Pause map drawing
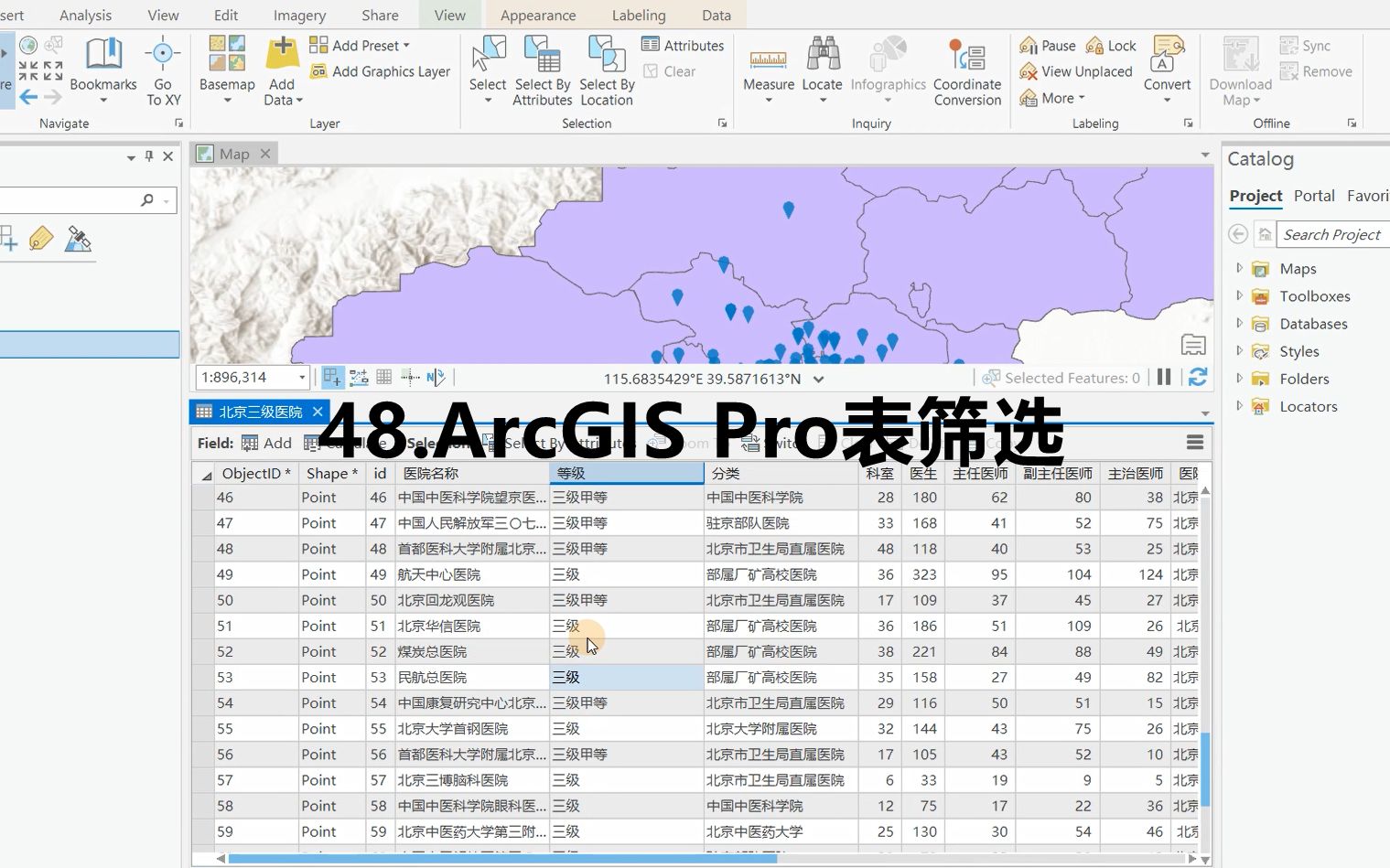 1164,377
